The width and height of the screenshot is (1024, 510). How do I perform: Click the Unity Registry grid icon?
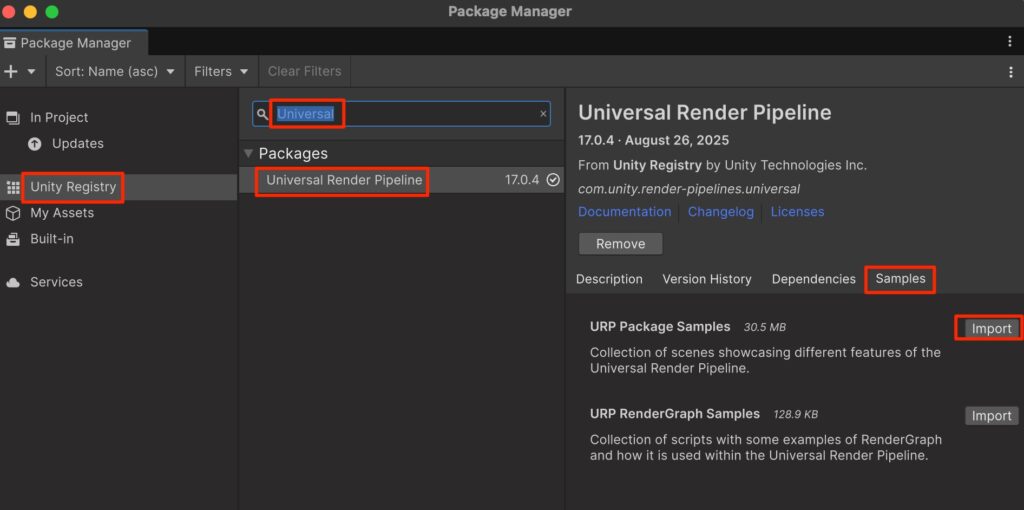[12, 187]
